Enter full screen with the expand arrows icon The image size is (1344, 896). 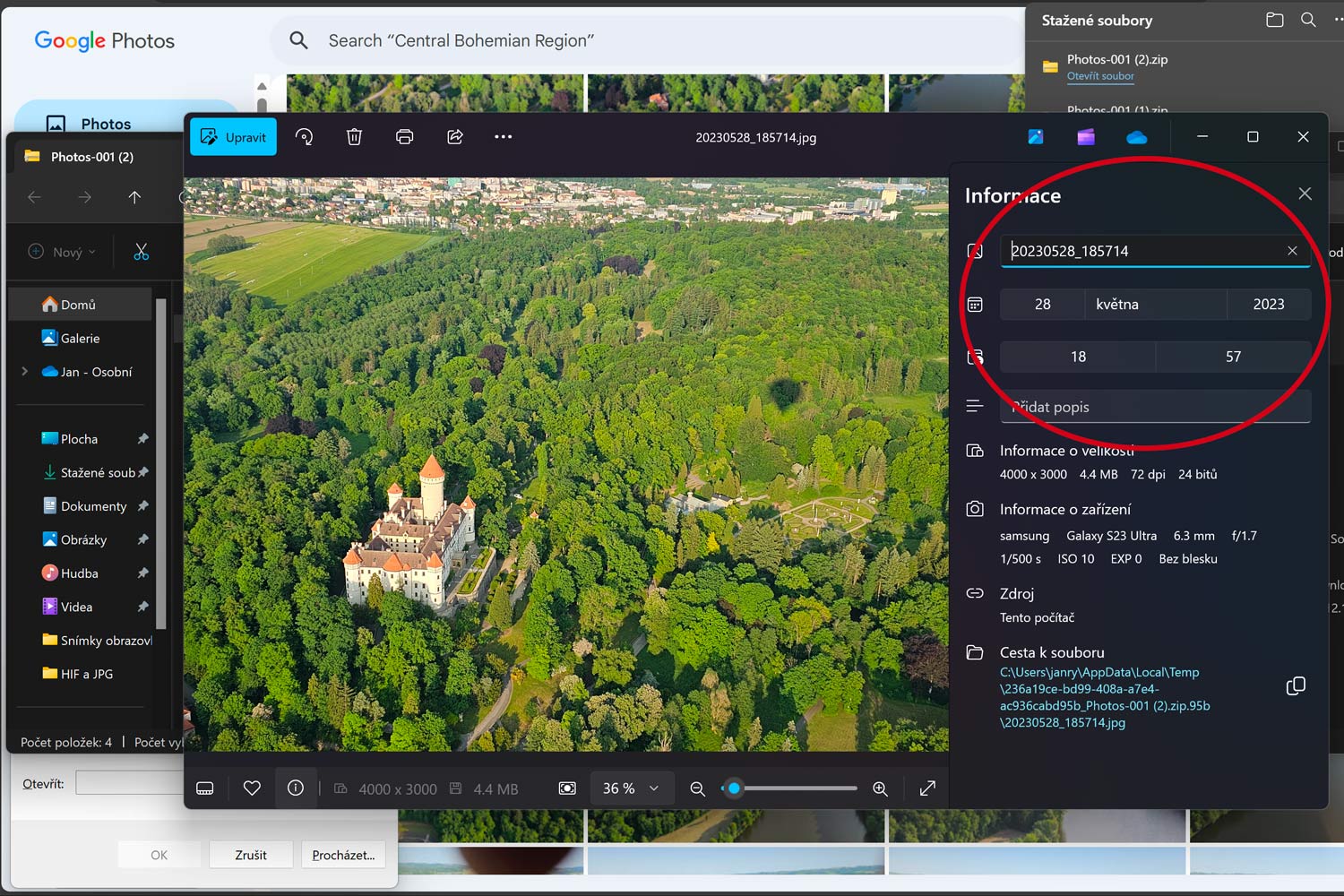(927, 788)
